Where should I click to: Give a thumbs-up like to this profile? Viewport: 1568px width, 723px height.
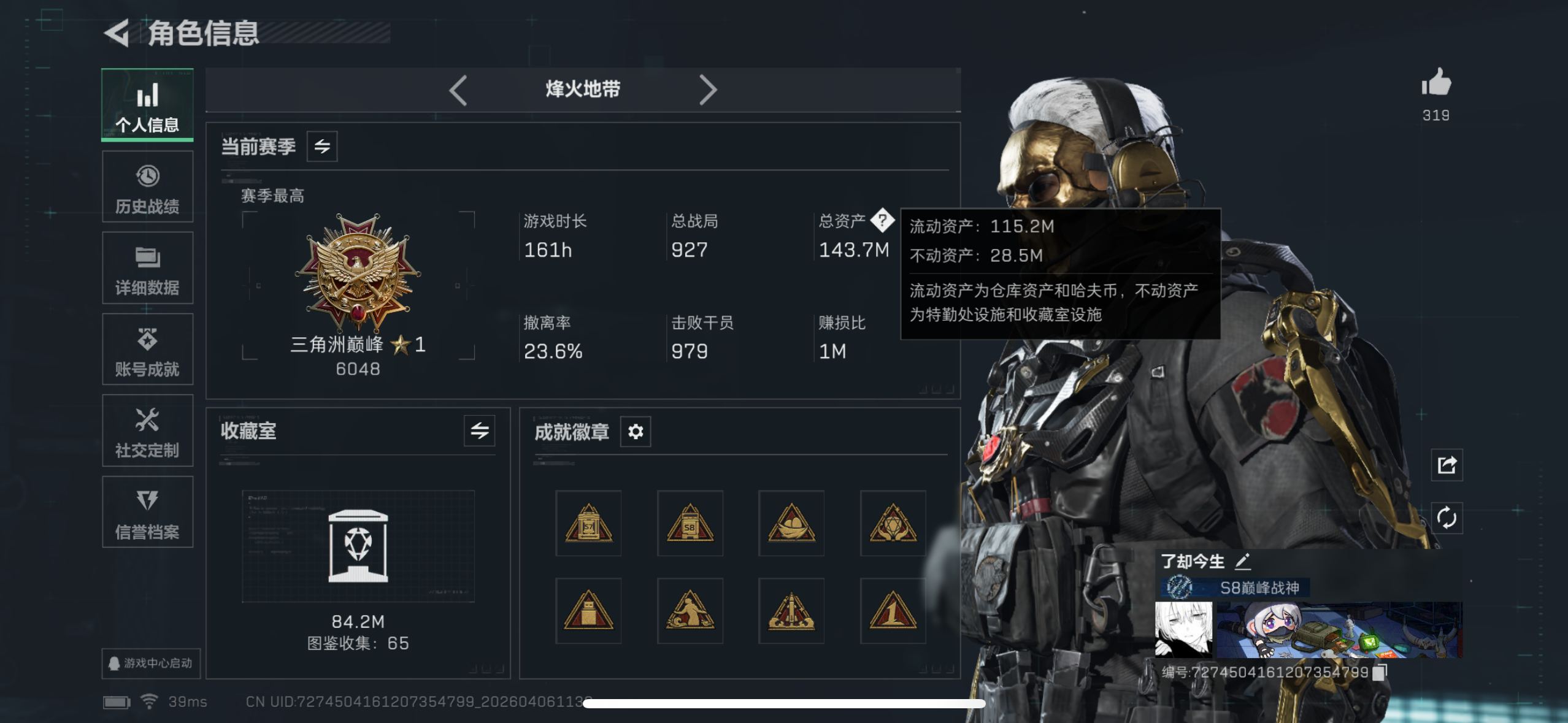[x=1435, y=83]
